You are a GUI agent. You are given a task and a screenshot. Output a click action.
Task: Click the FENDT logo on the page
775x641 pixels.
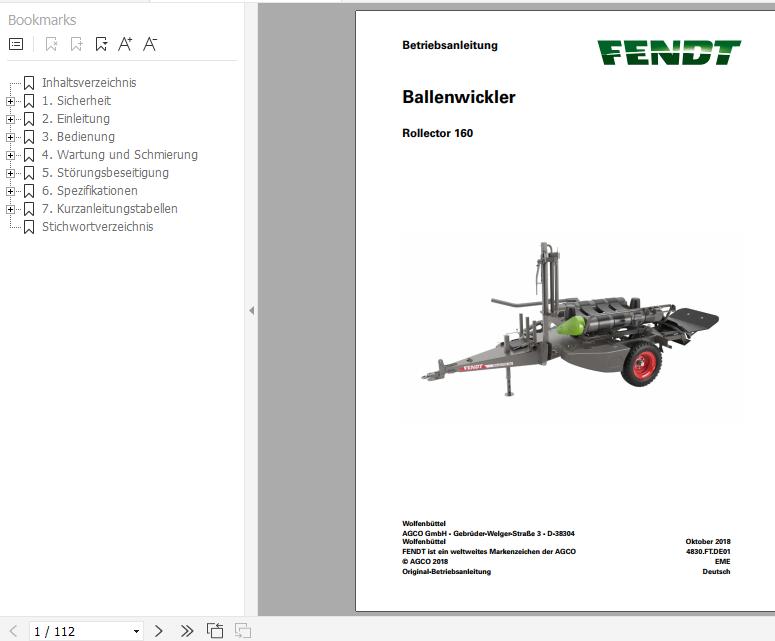click(x=669, y=52)
